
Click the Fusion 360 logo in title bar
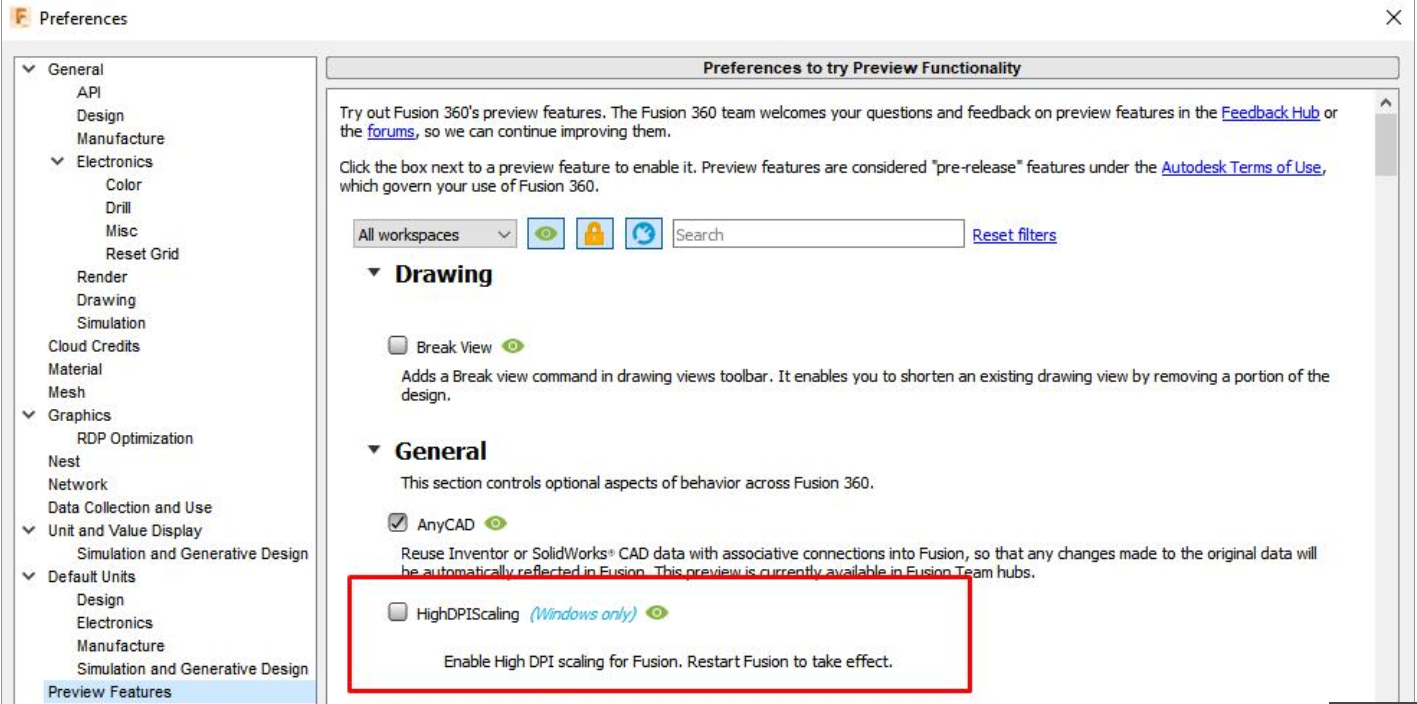pos(20,18)
